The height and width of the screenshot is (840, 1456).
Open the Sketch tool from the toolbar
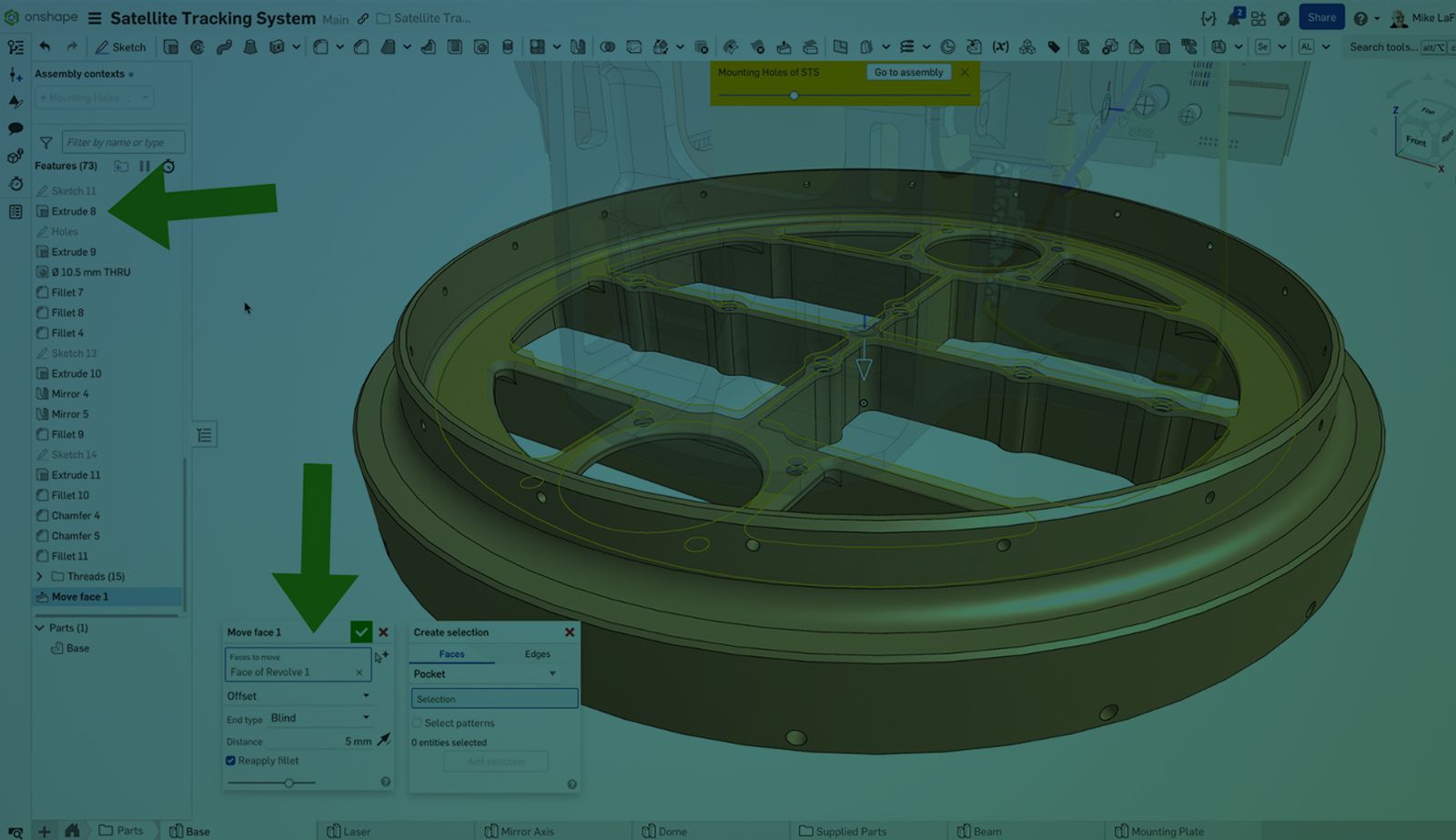click(121, 47)
